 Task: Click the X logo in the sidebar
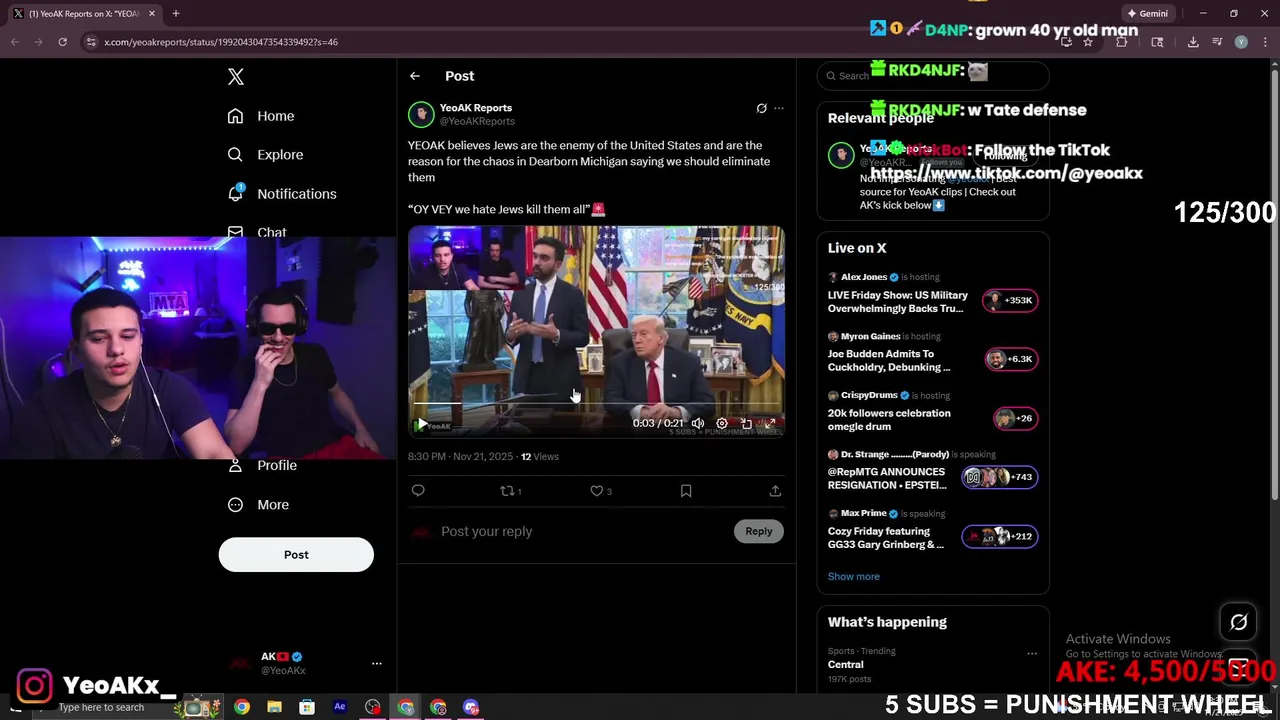click(236, 77)
